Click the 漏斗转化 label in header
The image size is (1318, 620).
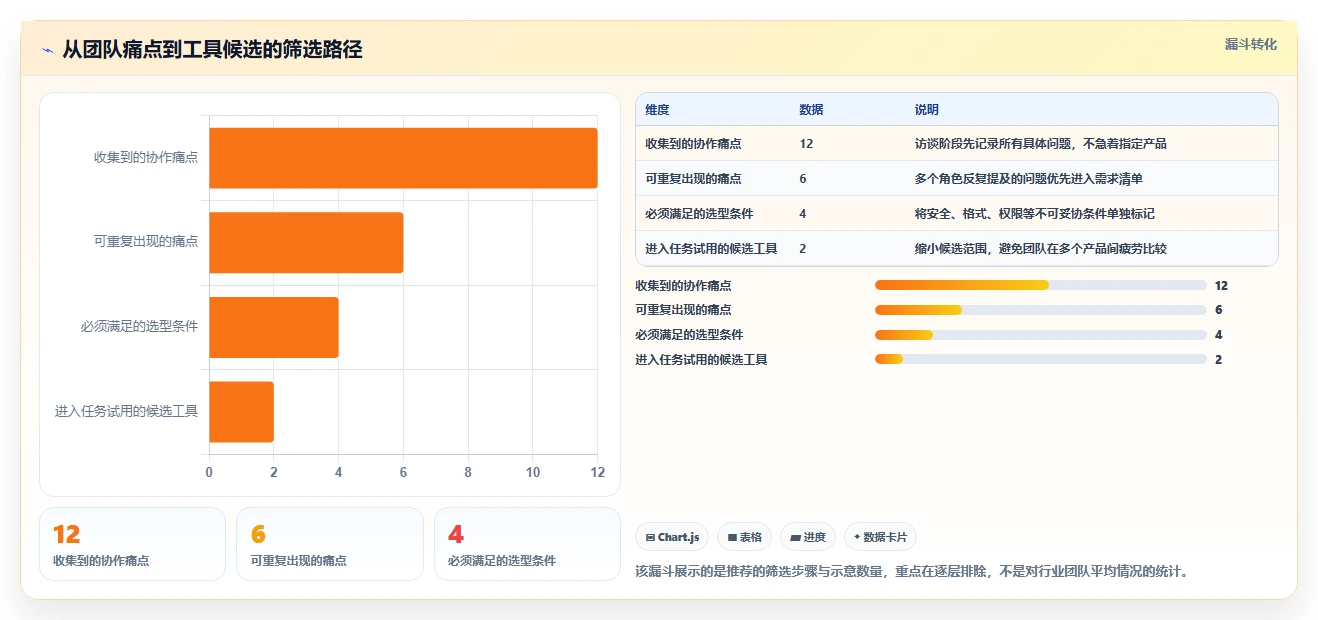(1251, 44)
